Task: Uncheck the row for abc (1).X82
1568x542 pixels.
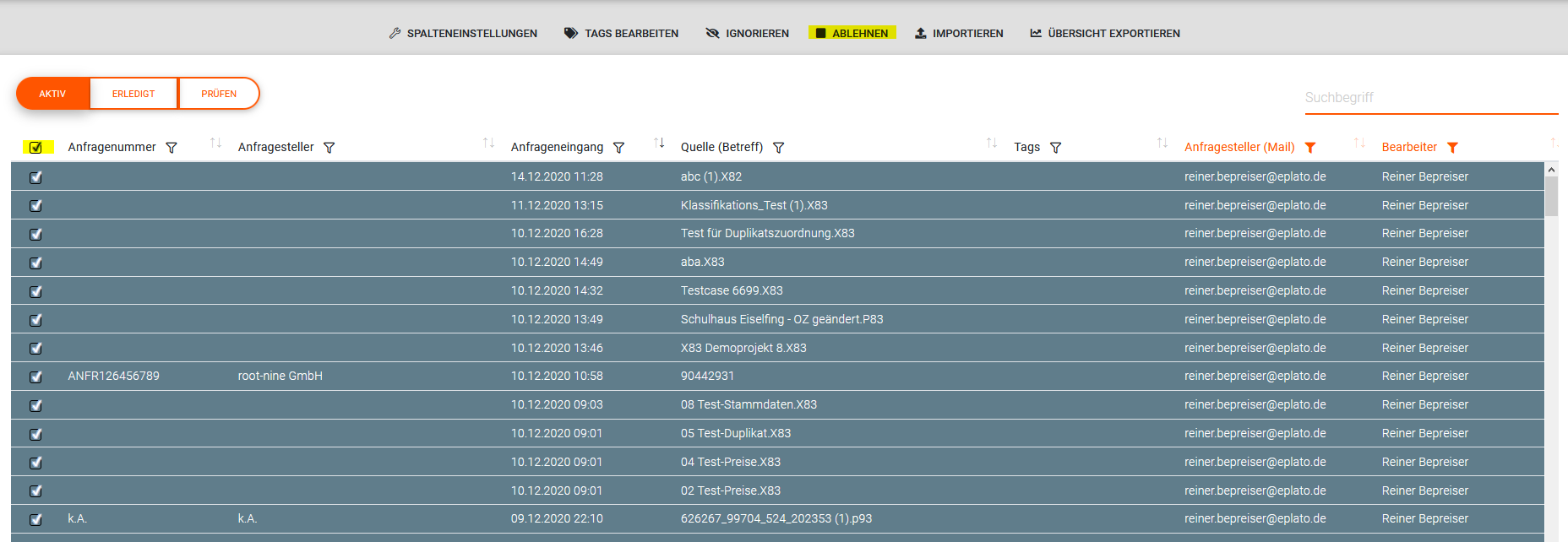Action: point(35,177)
